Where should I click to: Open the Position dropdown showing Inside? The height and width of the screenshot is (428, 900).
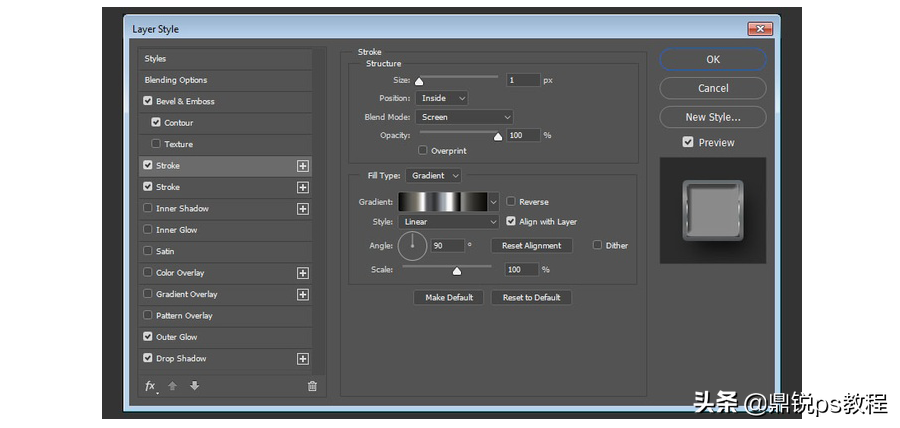tap(442, 98)
